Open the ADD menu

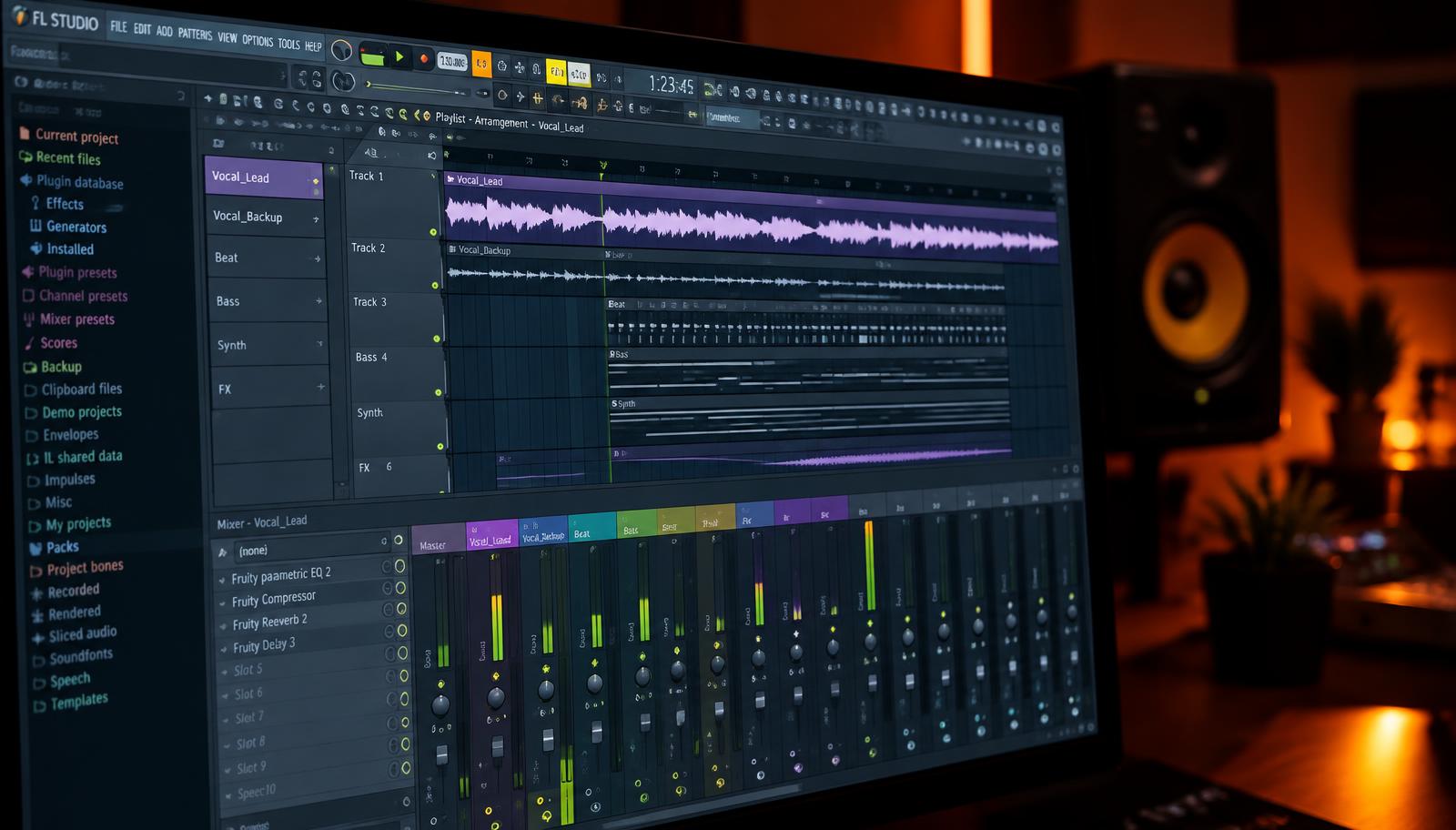click(164, 31)
